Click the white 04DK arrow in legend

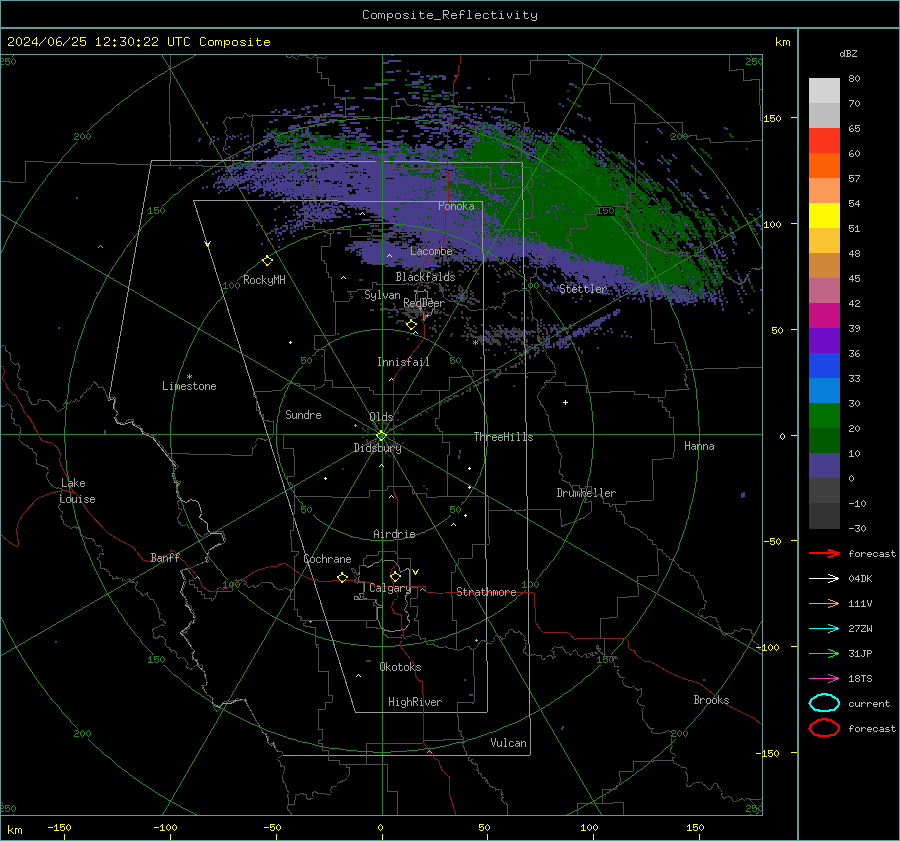coord(824,578)
